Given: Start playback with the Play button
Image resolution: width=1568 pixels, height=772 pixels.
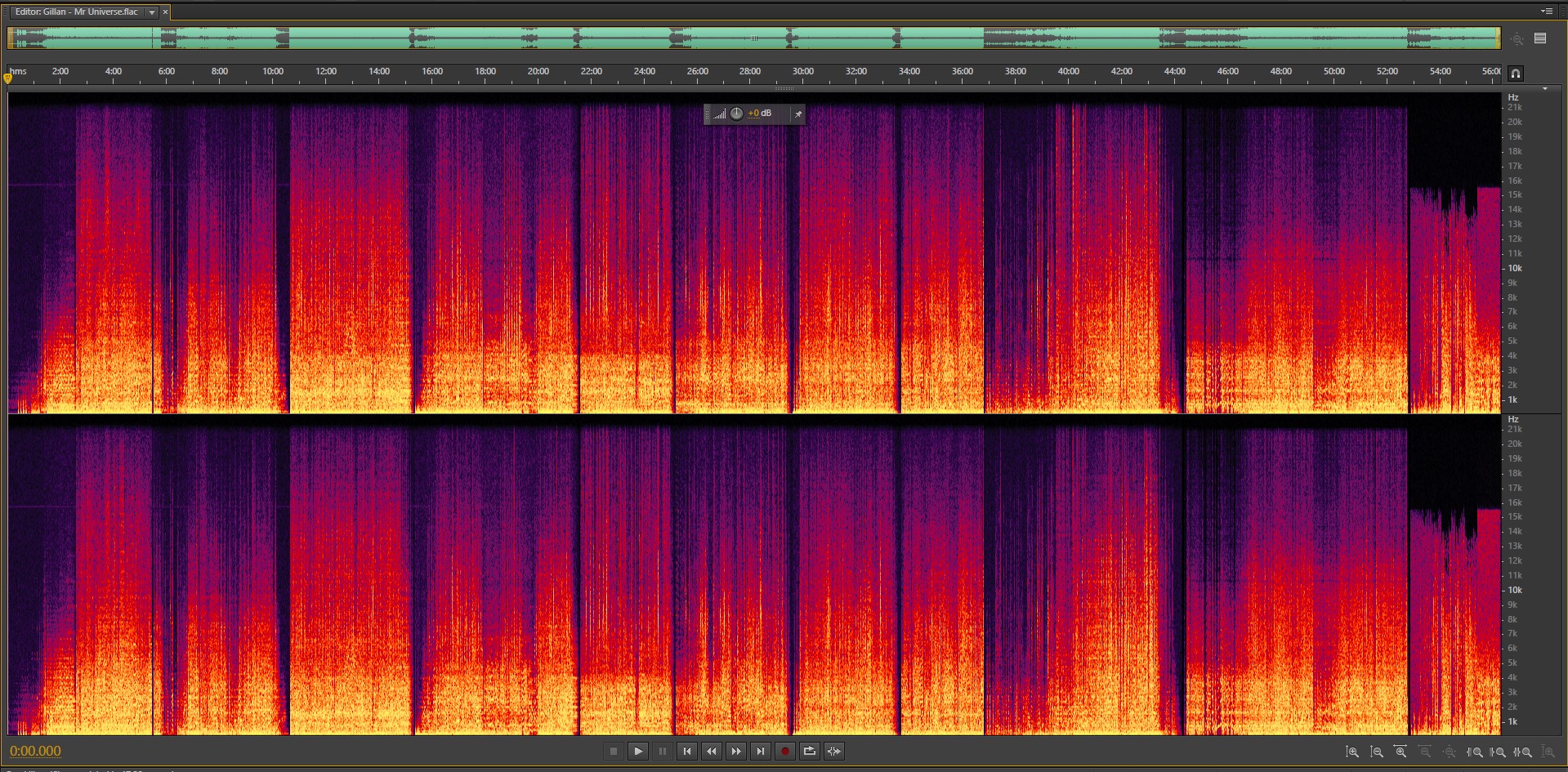Looking at the screenshot, I should (x=638, y=752).
